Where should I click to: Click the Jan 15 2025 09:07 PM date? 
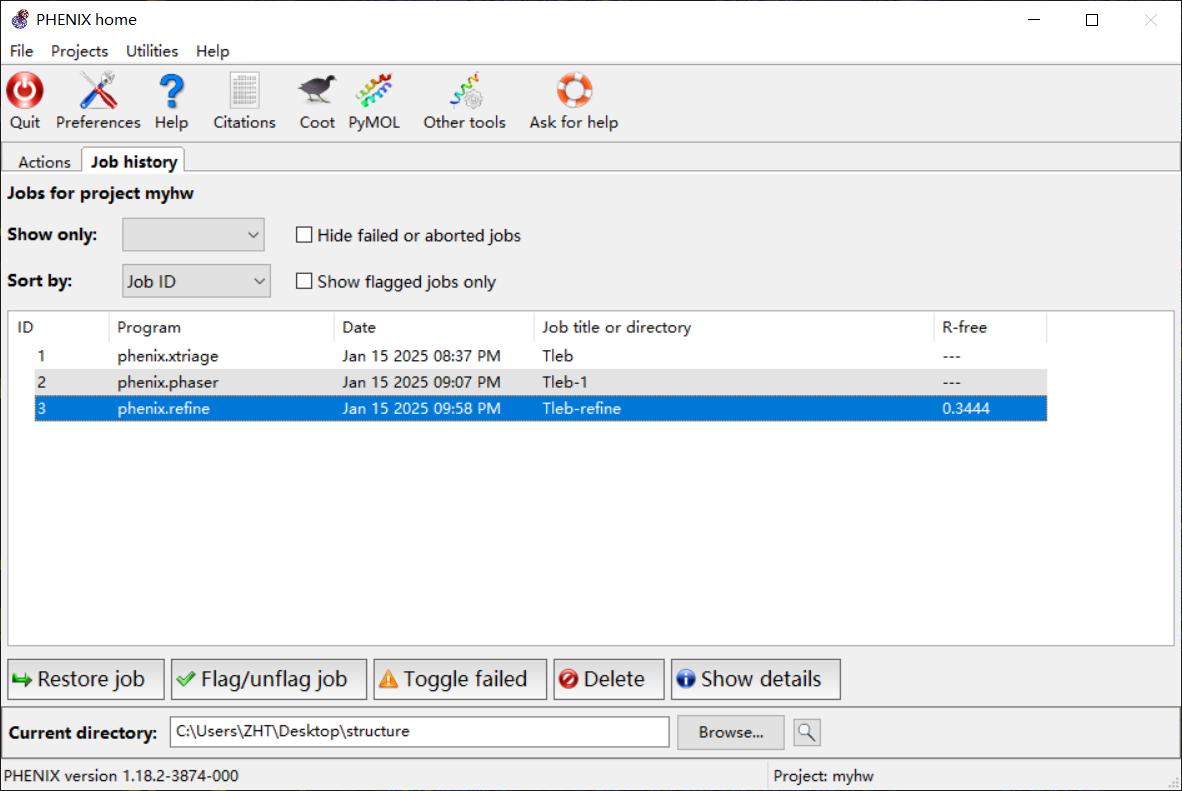click(421, 382)
